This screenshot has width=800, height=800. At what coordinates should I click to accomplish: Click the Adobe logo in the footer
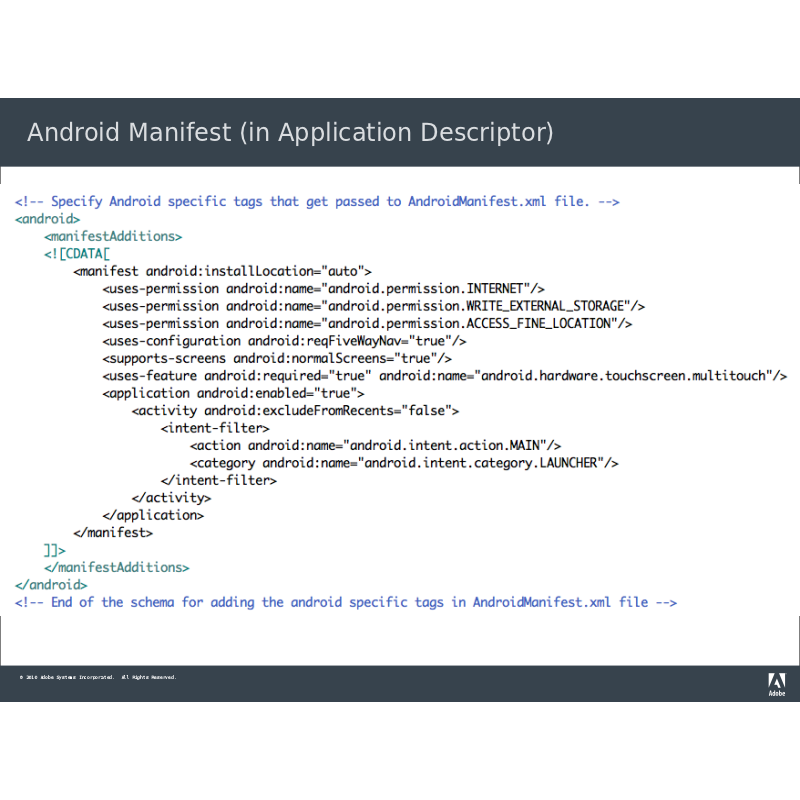coord(776,684)
